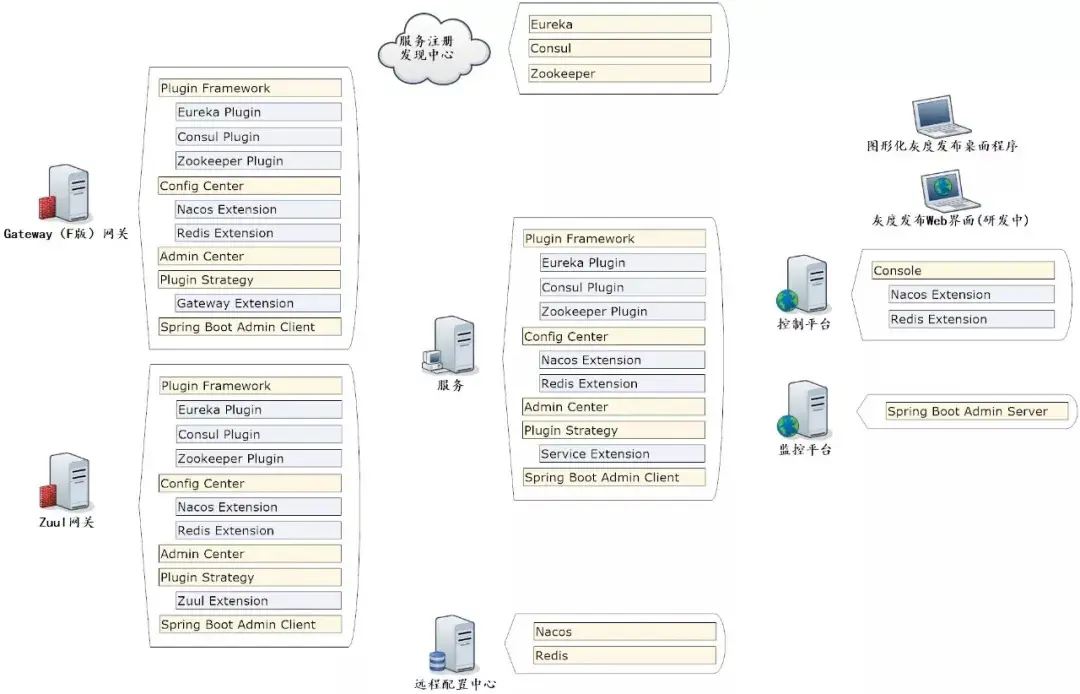
Task: Select the 控制平台 globe server icon
Action: [803, 284]
